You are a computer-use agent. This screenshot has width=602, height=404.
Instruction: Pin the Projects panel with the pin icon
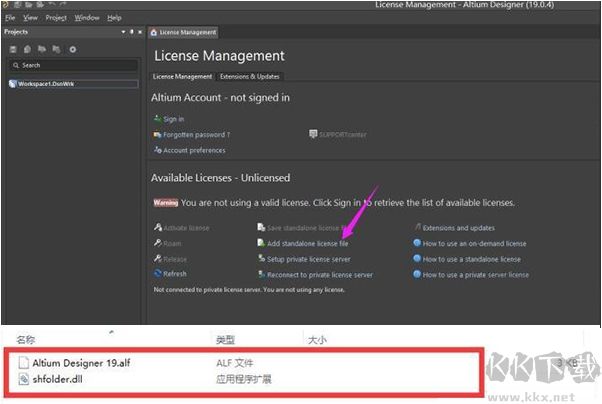[130, 32]
